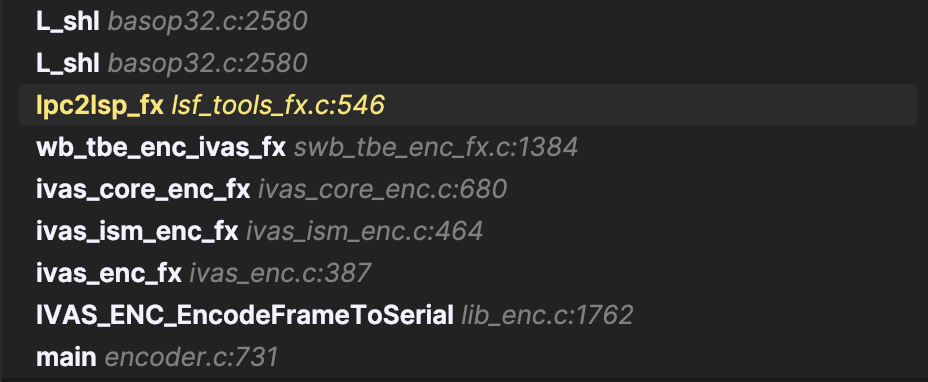This screenshot has height=382, width=928.
Task: Open the ivas_ism_enc_fx stack frame
Action: (x=468, y=231)
